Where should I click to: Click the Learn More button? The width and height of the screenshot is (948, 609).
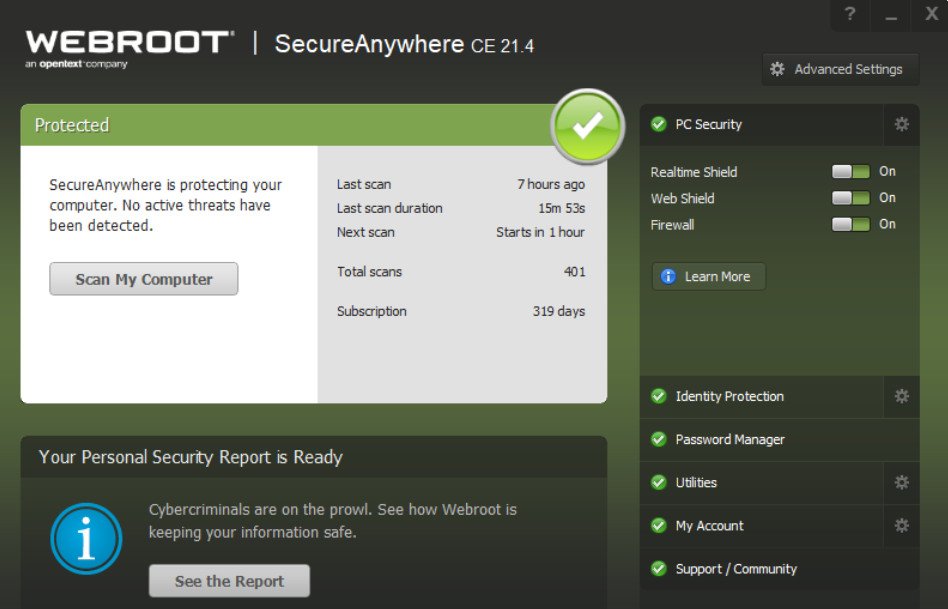click(709, 276)
